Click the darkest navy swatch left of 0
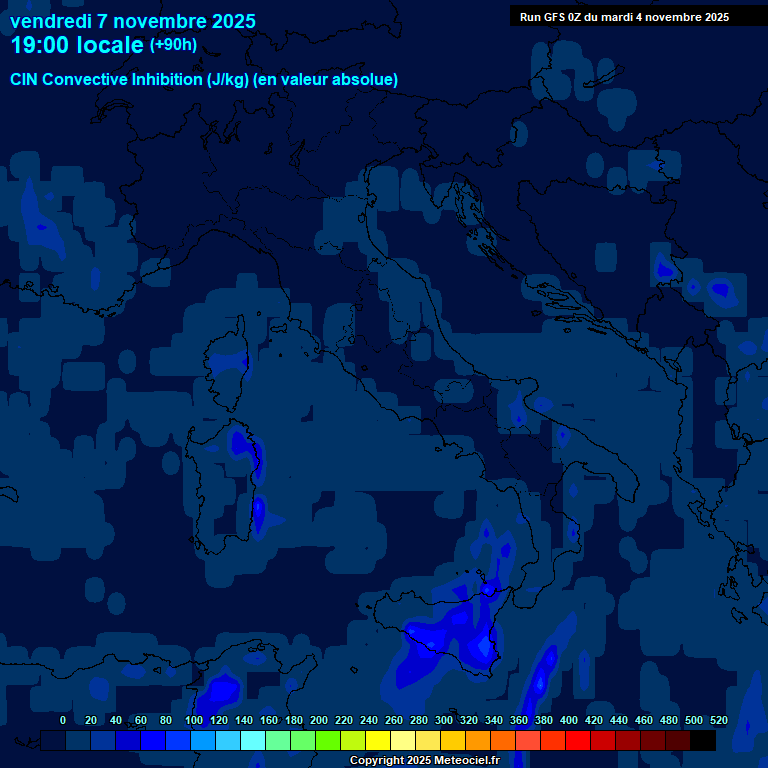The height and width of the screenshot is (768, 768). [x=53, y=740]
